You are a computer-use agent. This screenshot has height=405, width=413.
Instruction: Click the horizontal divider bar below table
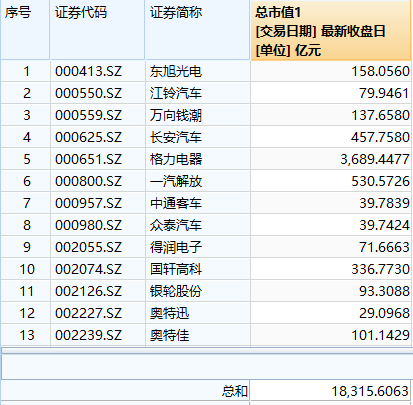click(207, 351)
